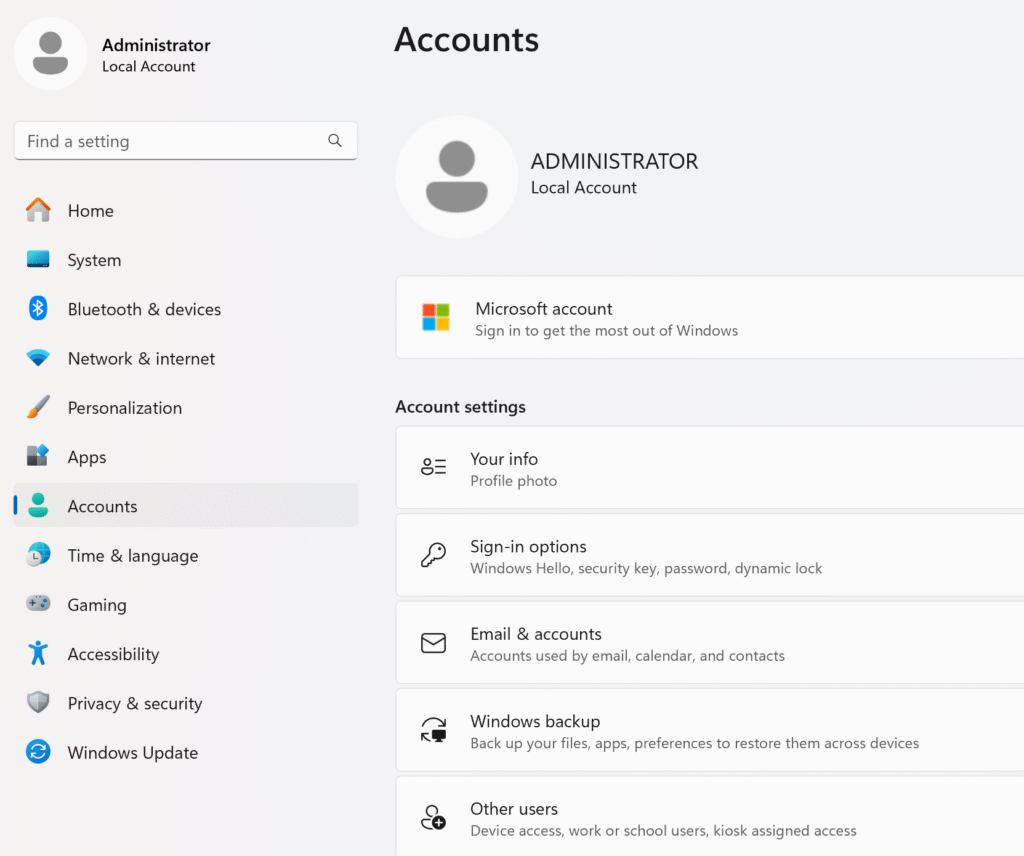The width and height of the screenshot is (1024, 856).
Task: Go to Apps in the sidebar
Action: pos(87,457)
